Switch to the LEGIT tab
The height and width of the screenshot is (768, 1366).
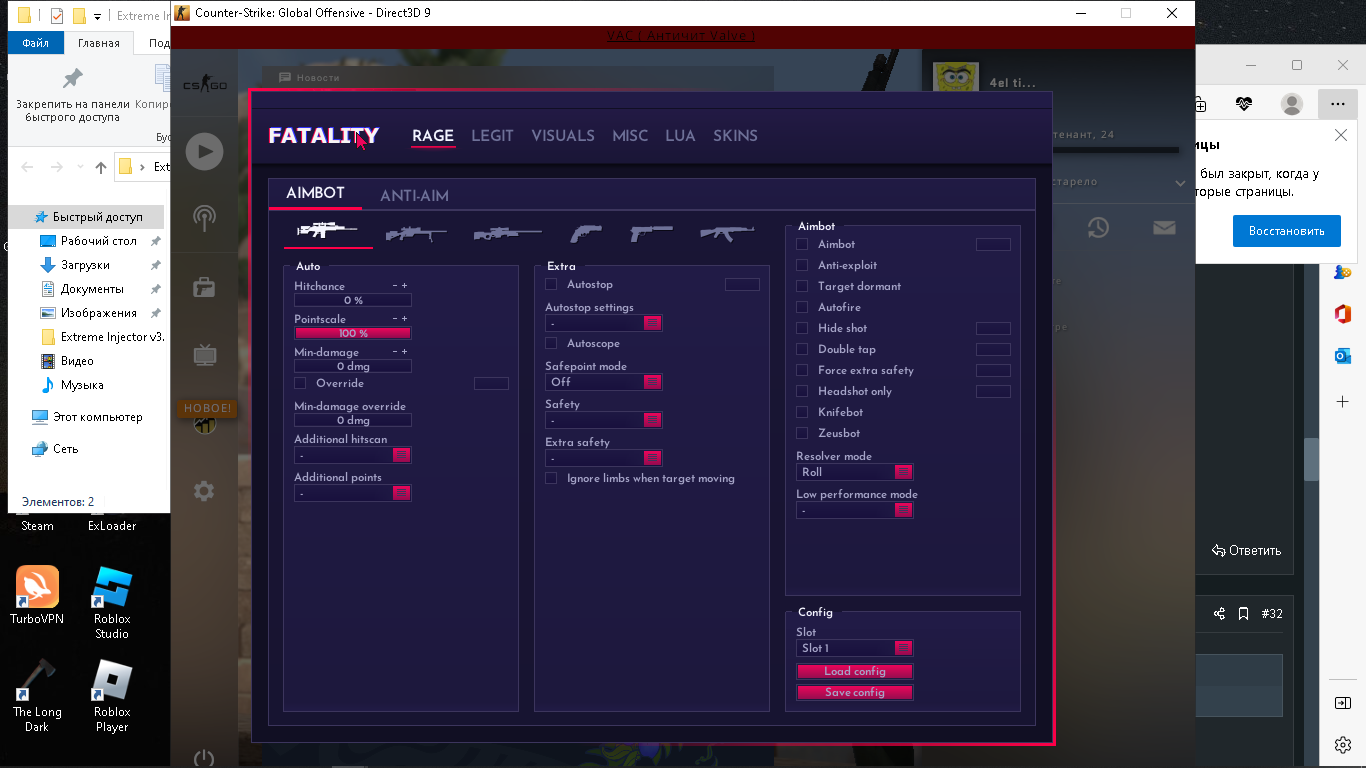click(x=492, y=136)
